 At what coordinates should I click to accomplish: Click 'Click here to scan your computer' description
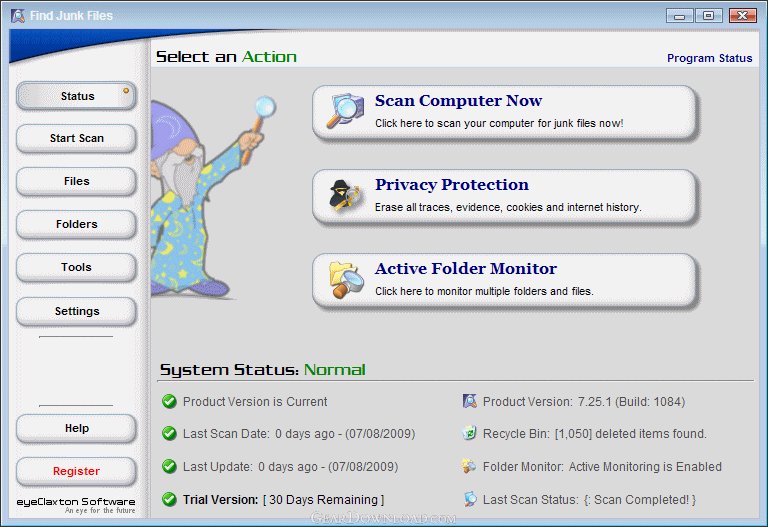point(499,123)
